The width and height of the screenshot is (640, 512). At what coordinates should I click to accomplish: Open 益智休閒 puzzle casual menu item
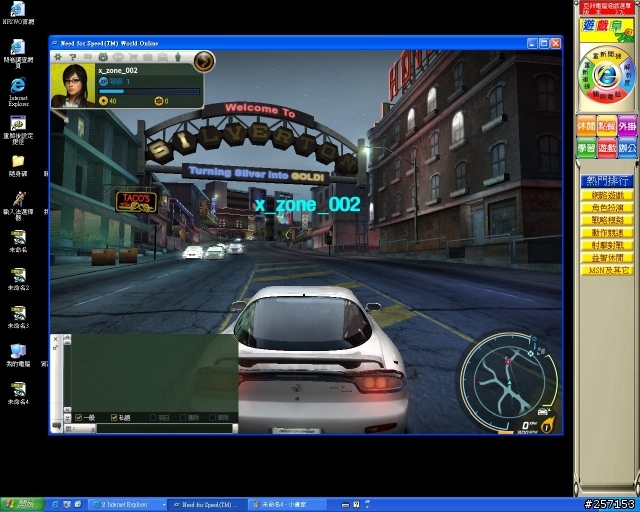tap(607, 258)
